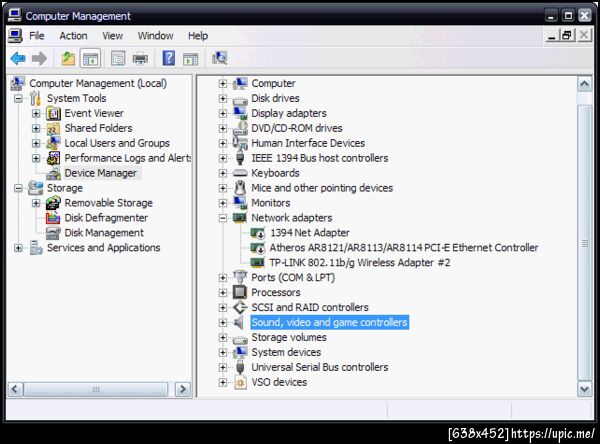Click the Mice and pointing devices icon
Image resolution: width=600 pixels, height=444 pixels.
[x=240, y=188]
